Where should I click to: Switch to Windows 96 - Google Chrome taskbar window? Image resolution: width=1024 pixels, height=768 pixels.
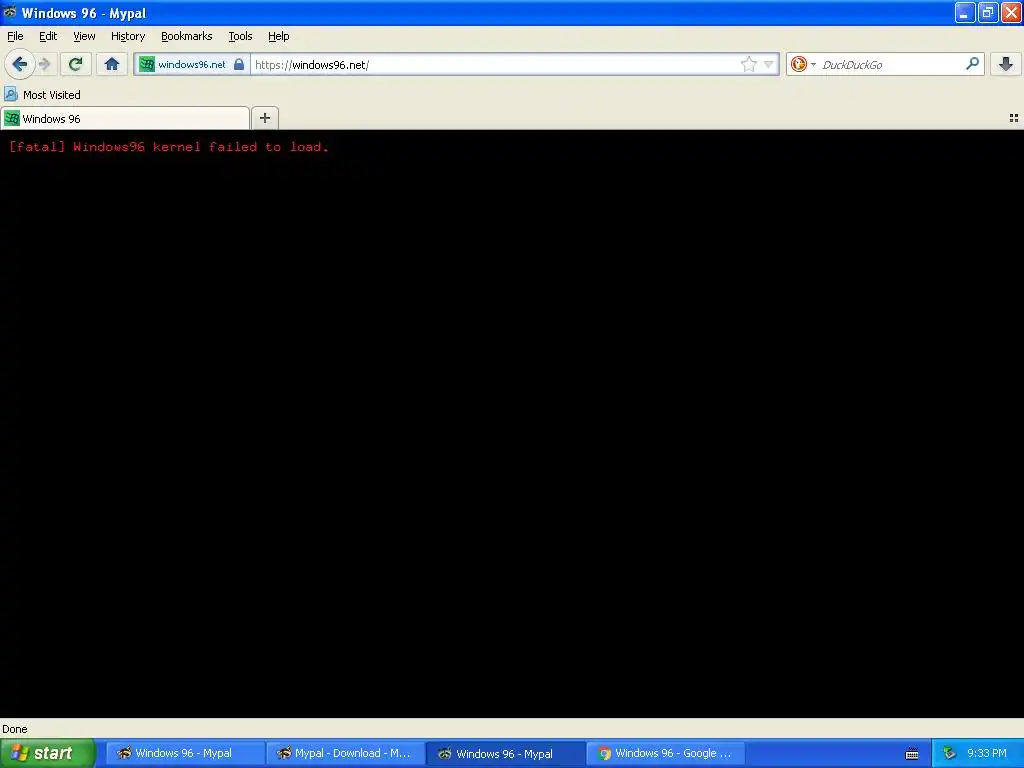665,753
